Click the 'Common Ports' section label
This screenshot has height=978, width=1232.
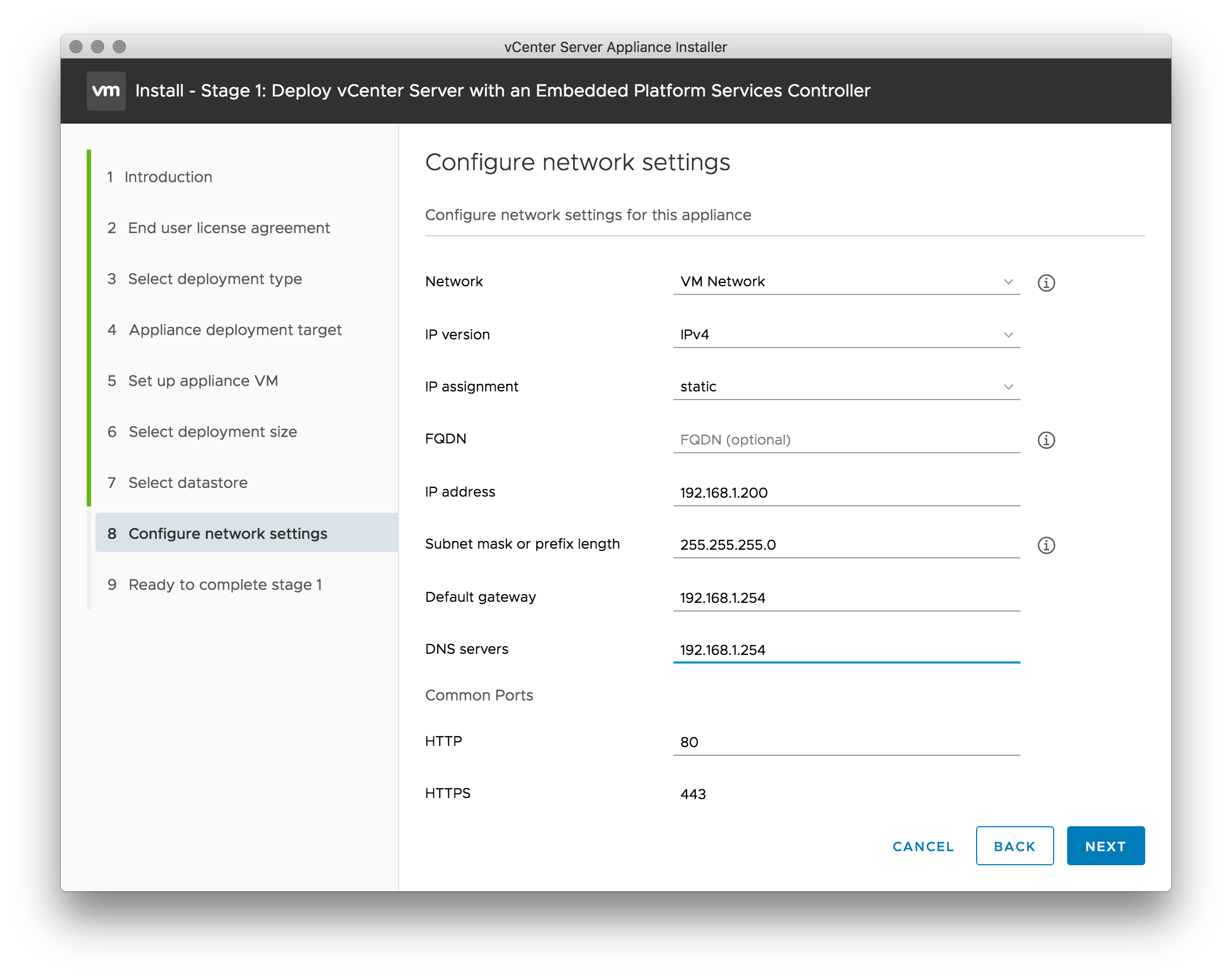tap(479, 694)
